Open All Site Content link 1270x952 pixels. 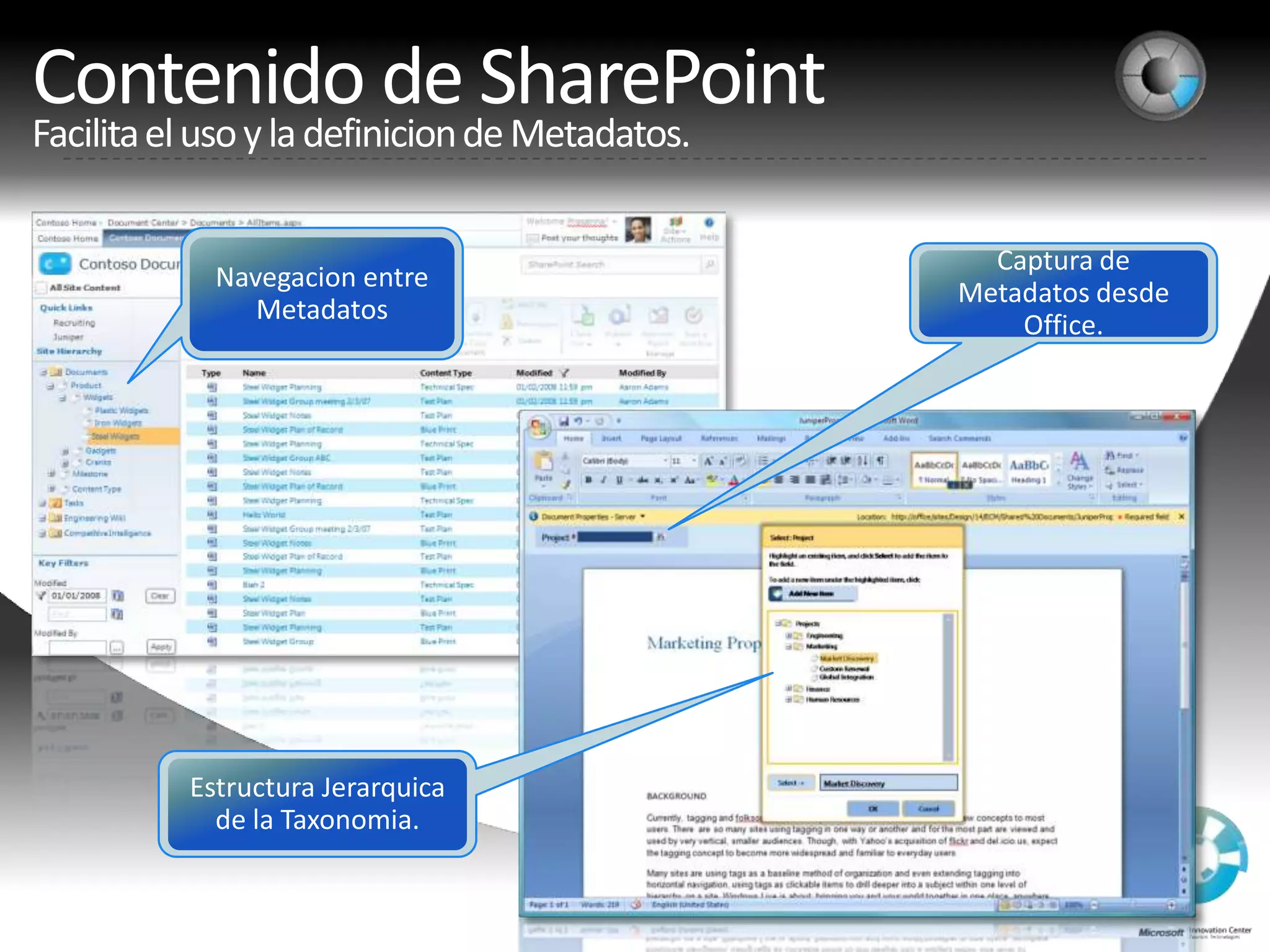[84, 288]
